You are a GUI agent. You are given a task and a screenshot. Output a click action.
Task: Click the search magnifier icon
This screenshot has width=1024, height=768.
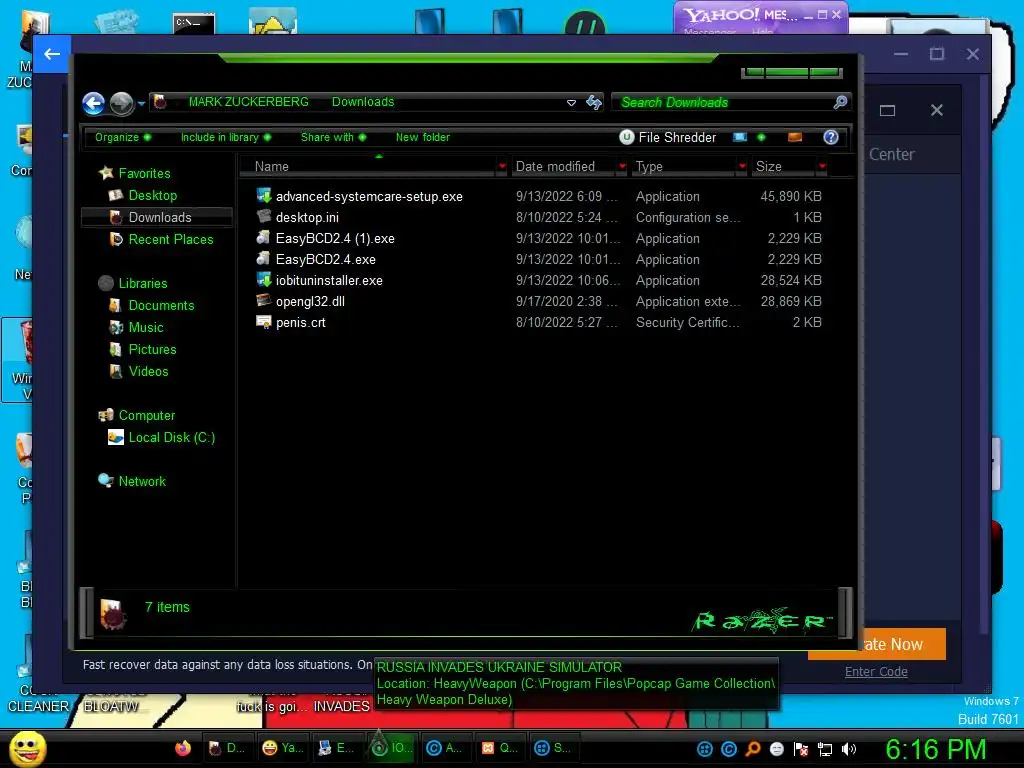pos(840,102)
